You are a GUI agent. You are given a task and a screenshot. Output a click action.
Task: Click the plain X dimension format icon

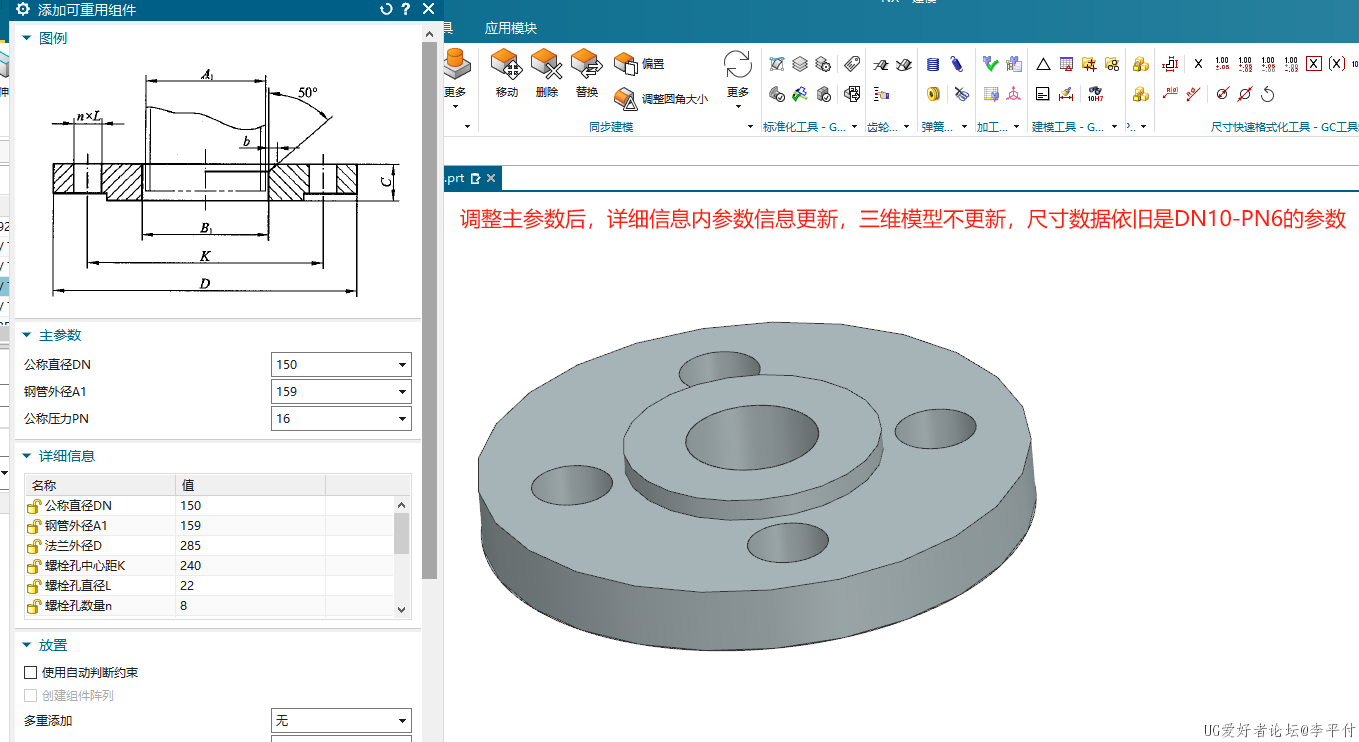click(x=1198, y=64)
